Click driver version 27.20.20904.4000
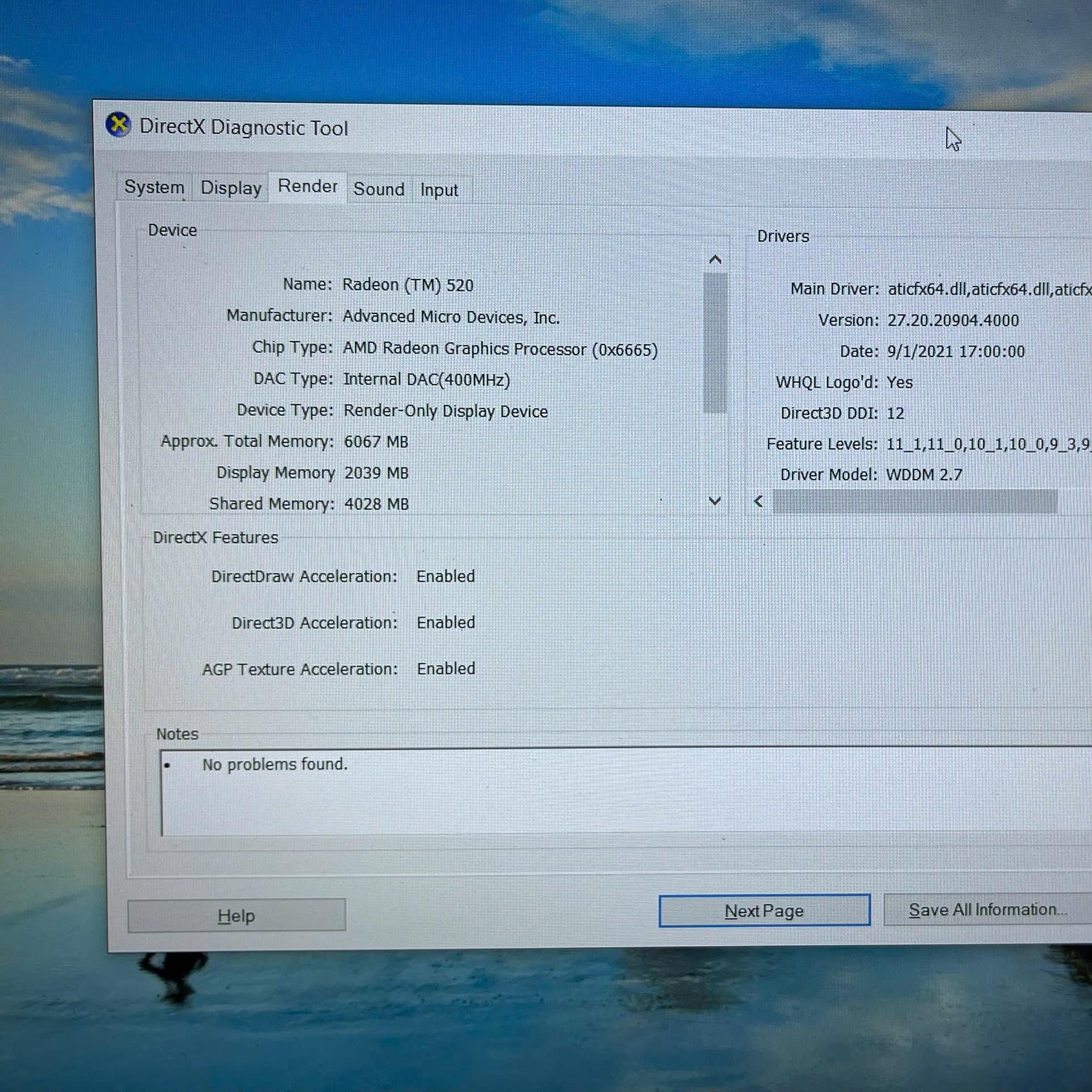1092x1092 pixels. point(953,321)
